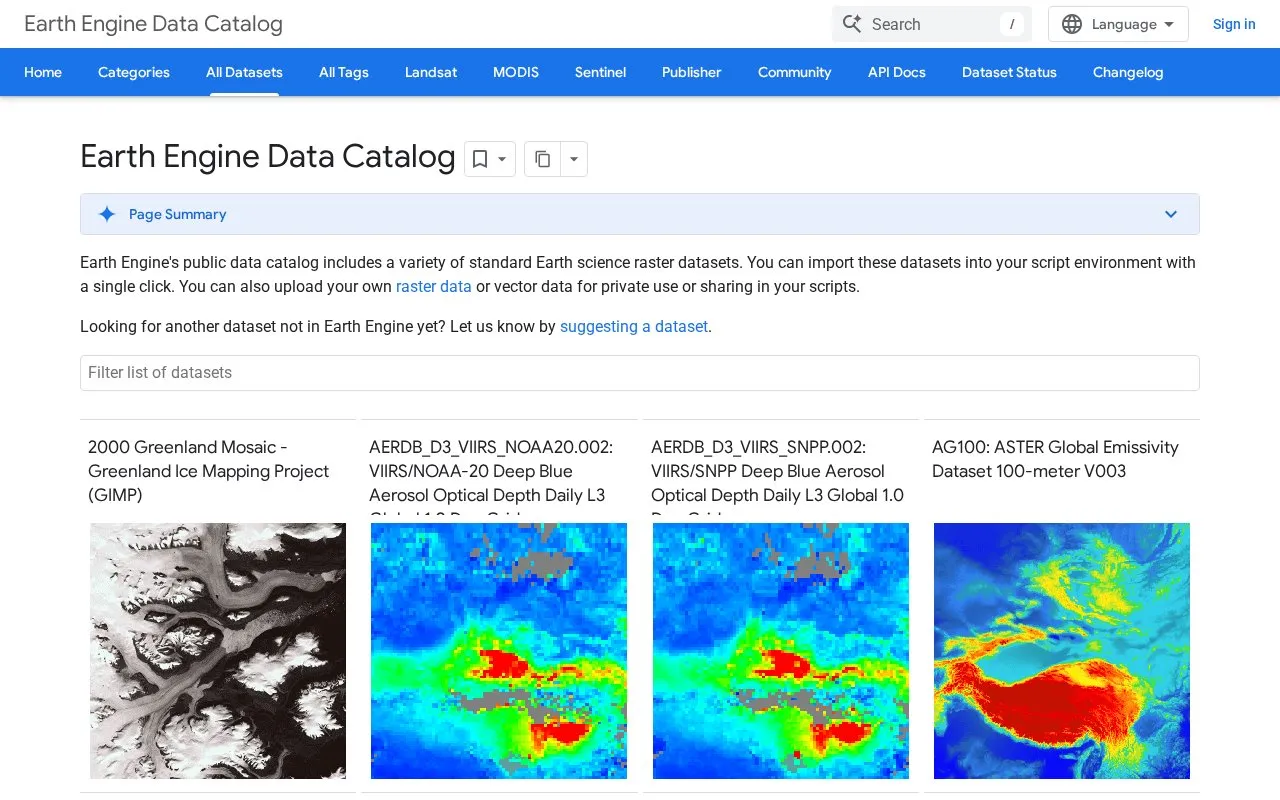
Task: Click the Earth Engine Data Catalog header logo
Action: 153,24
